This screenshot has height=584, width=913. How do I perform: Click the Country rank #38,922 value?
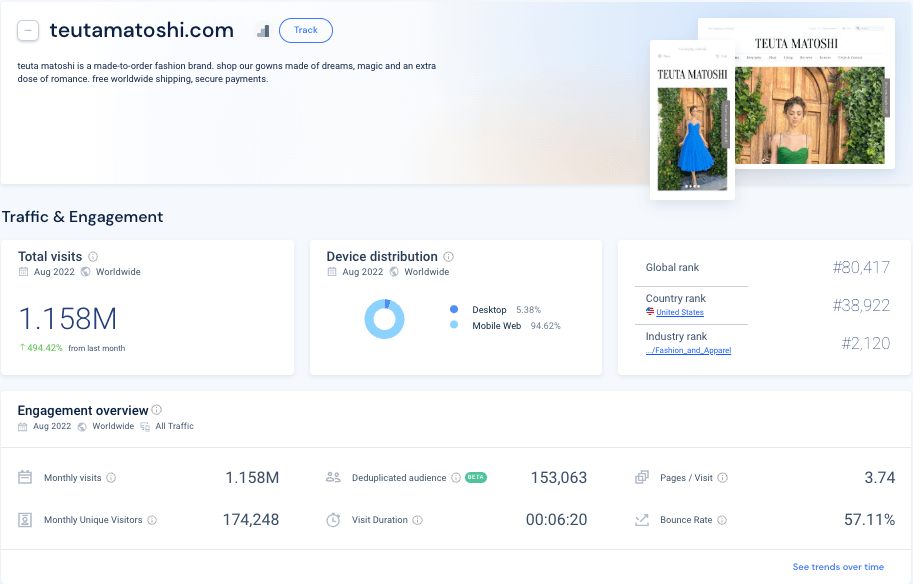[x=861, y=305]
